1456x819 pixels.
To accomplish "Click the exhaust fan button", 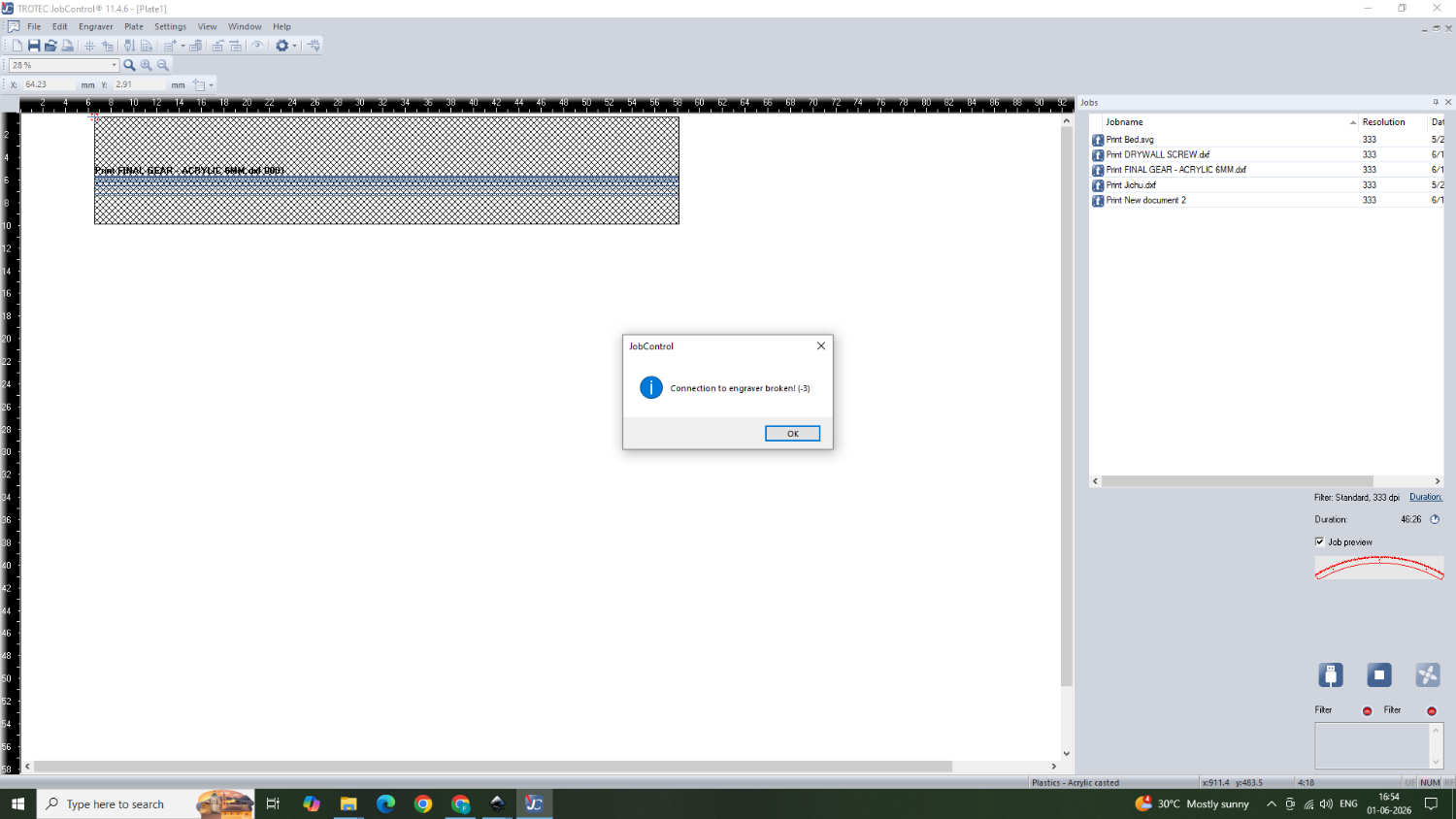I will (x=1428, y=674).
